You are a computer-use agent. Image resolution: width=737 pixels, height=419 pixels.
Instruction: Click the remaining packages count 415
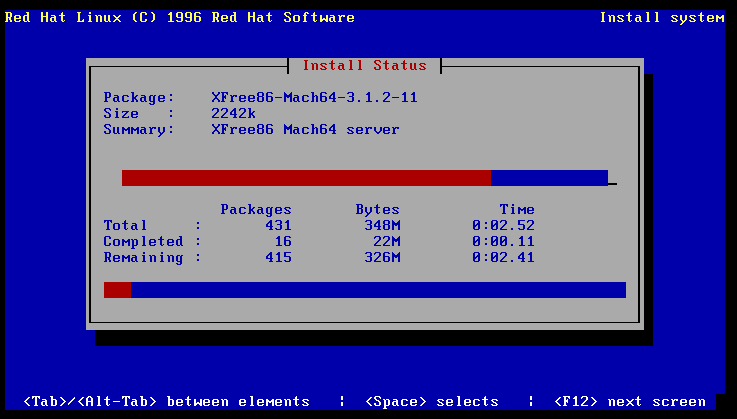278,258
